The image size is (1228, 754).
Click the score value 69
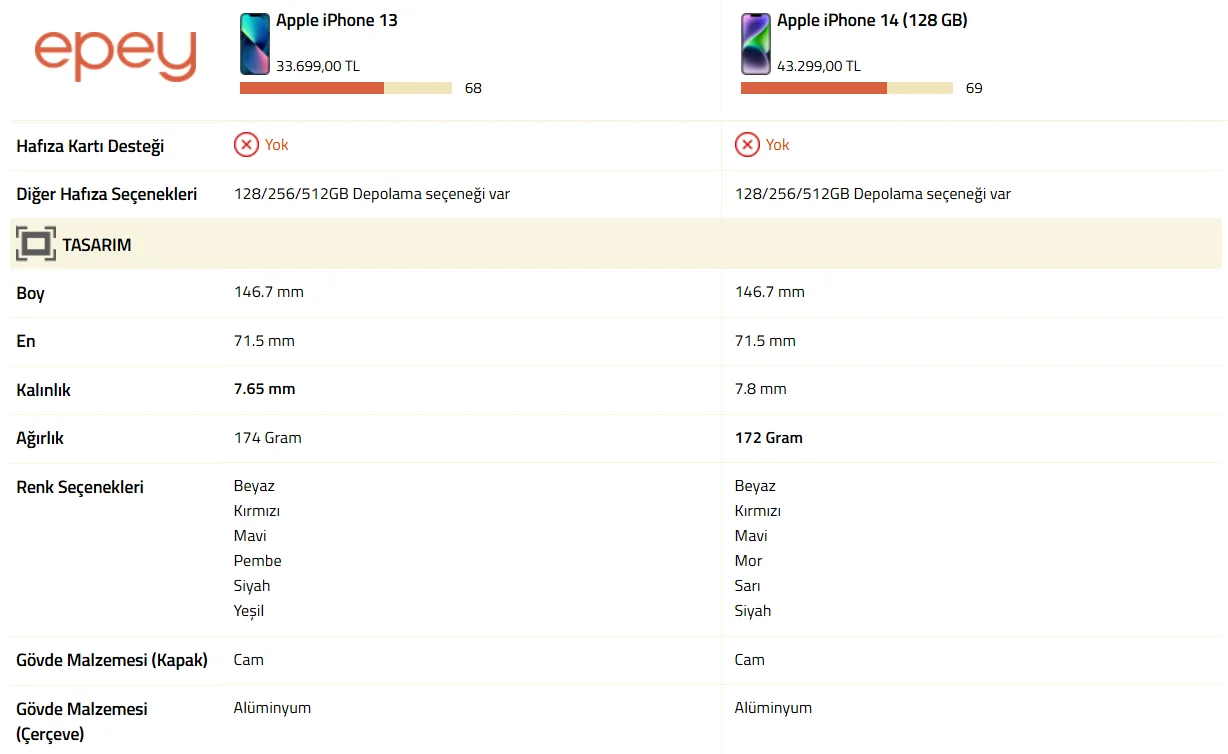point(974,88)
